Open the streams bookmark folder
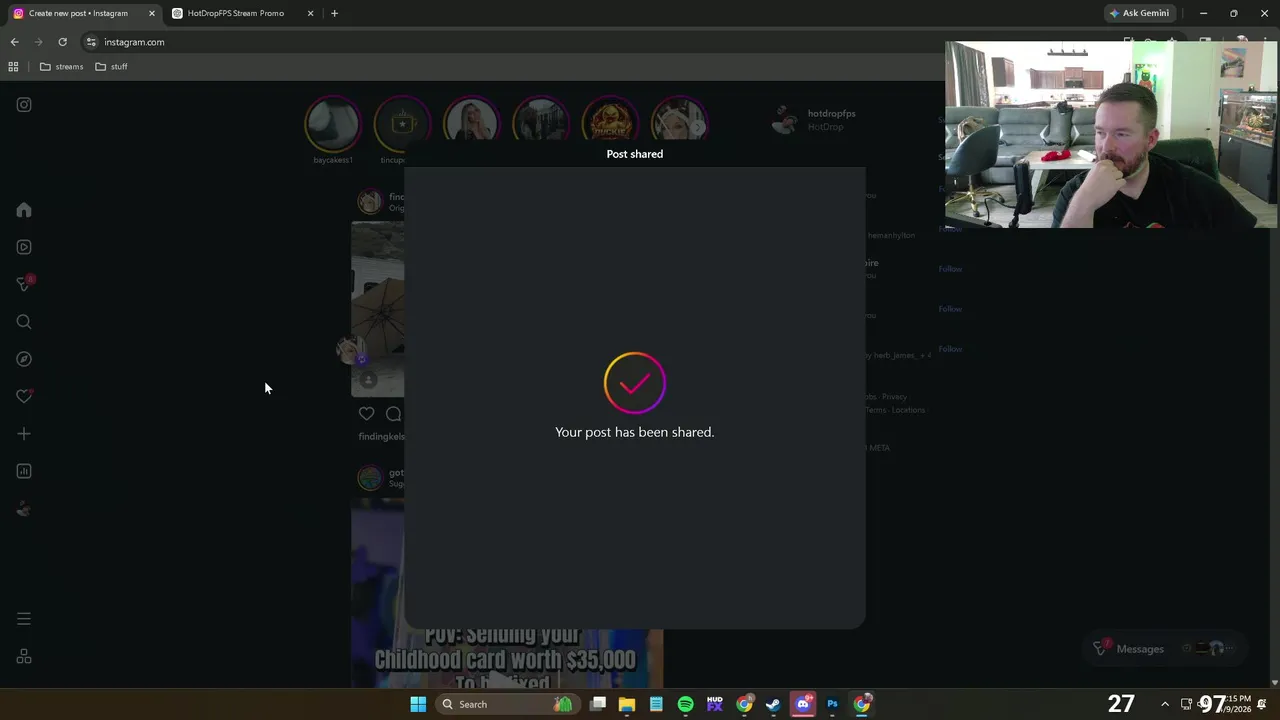This screenshot has width=1280, height=720. pos(61,67)
